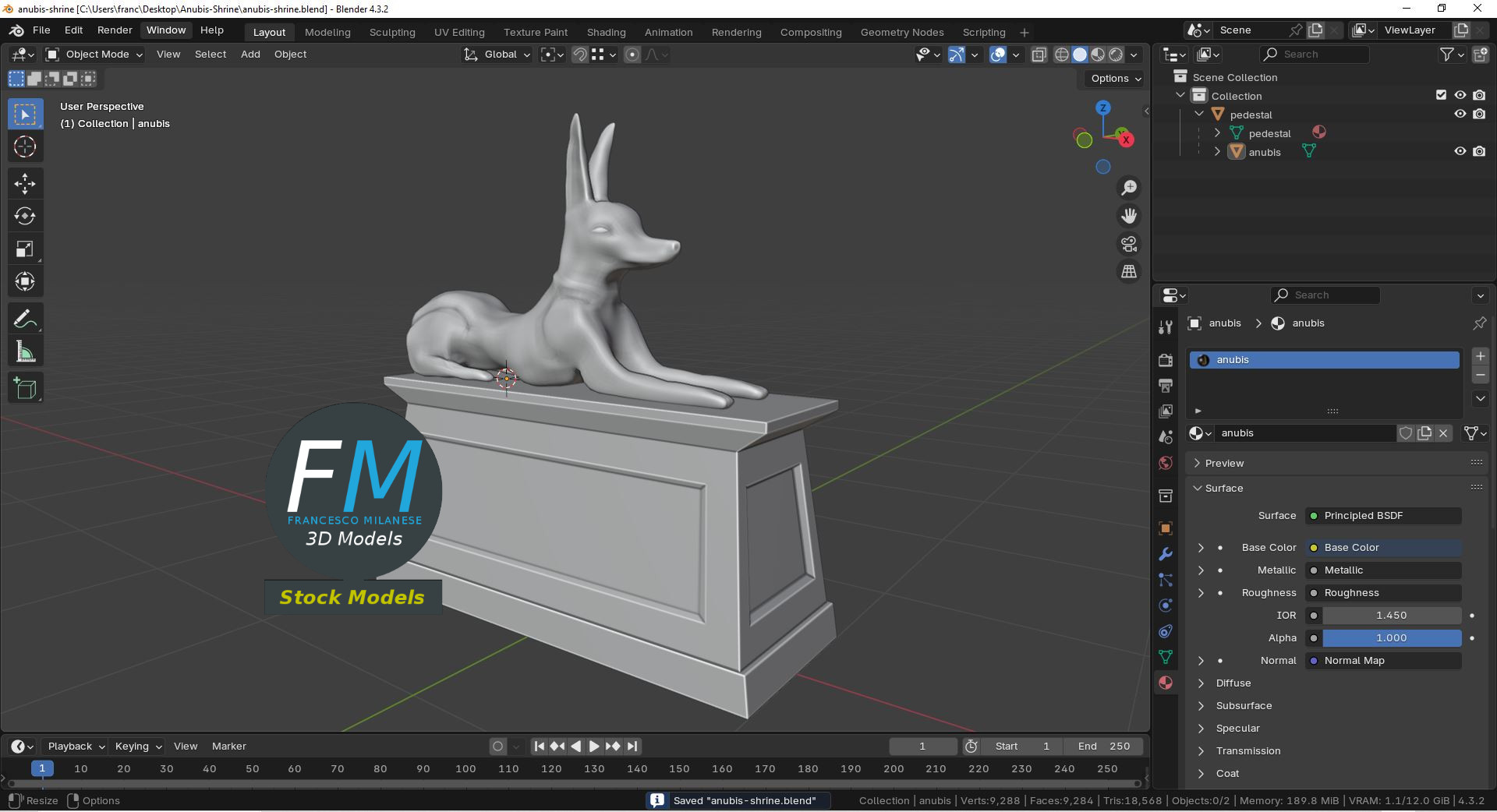Open the Particles properties tab

click(1166, 580)
